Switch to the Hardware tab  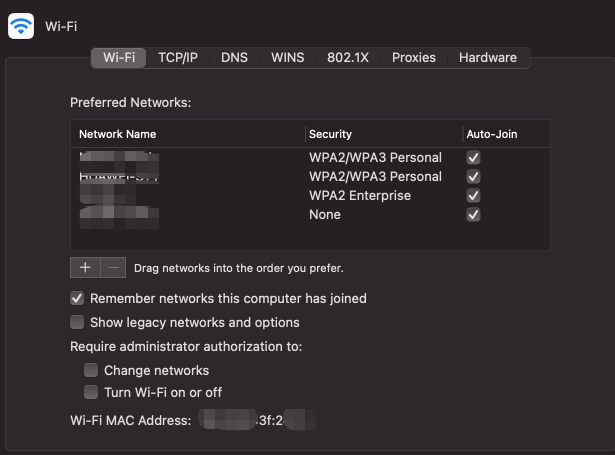tap(488, 58)
